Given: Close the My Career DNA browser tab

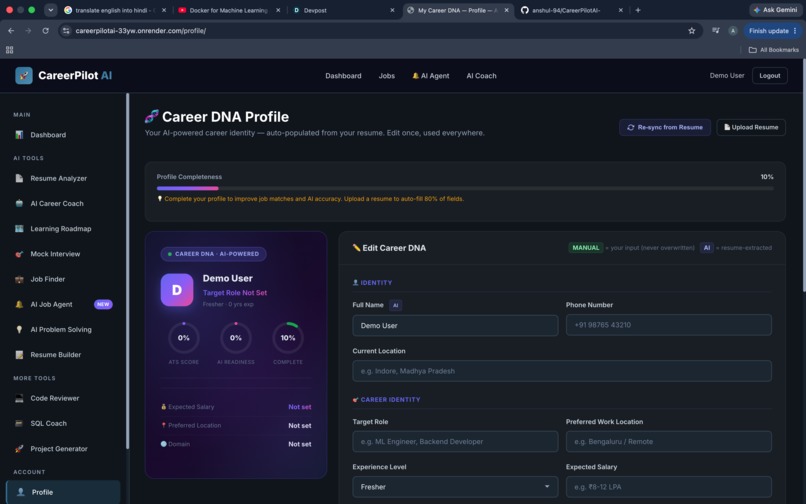Looking at the screenshot, I should click(x=506, y=10).
